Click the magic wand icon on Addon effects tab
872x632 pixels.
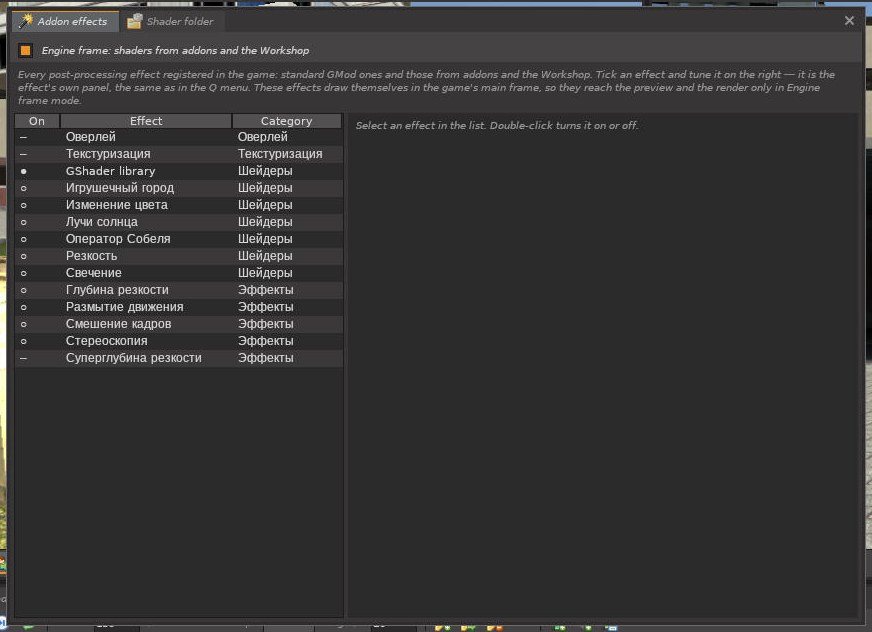tap(26, 22)
